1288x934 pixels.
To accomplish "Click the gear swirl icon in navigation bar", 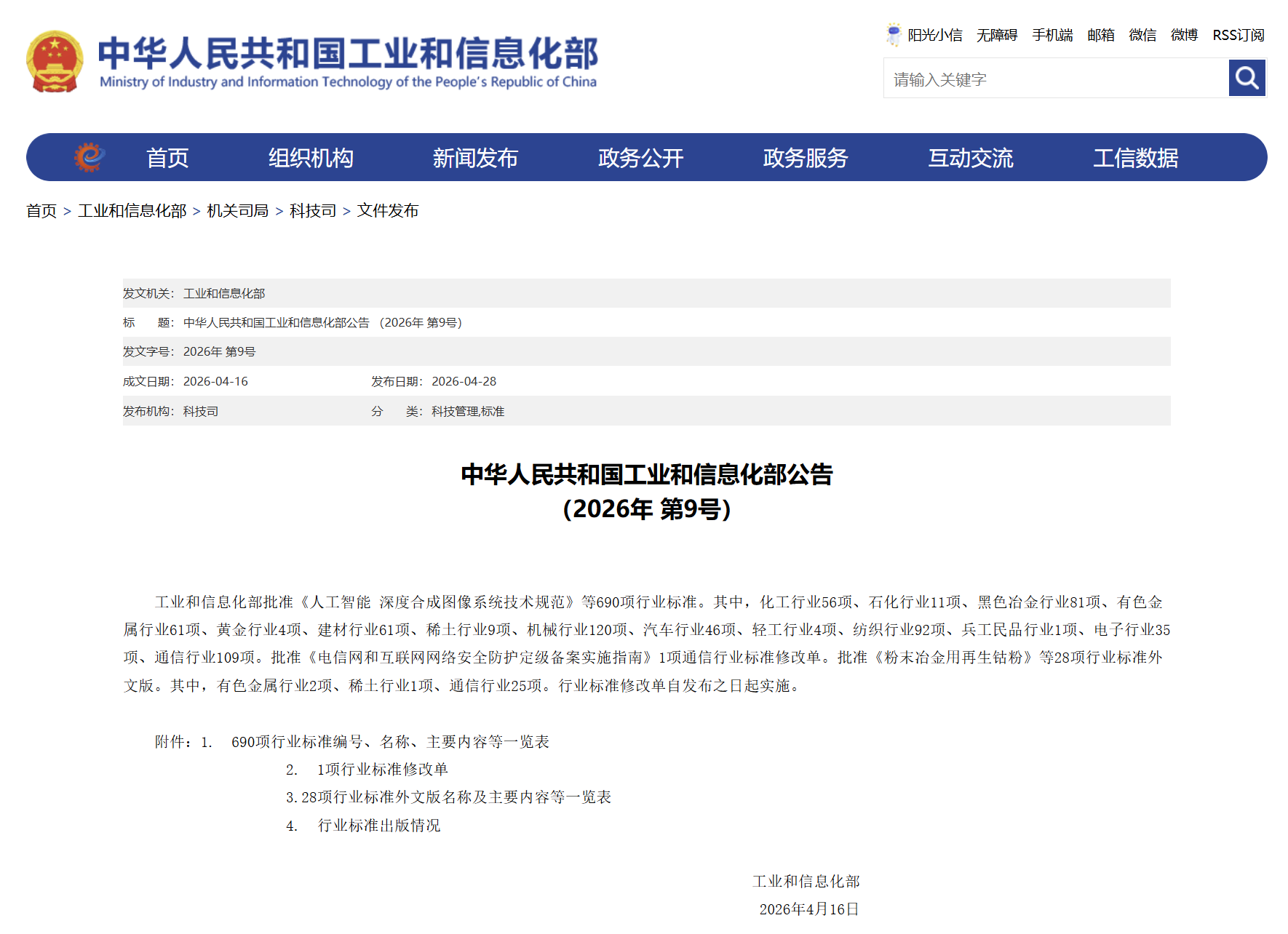I will point(90,157).
